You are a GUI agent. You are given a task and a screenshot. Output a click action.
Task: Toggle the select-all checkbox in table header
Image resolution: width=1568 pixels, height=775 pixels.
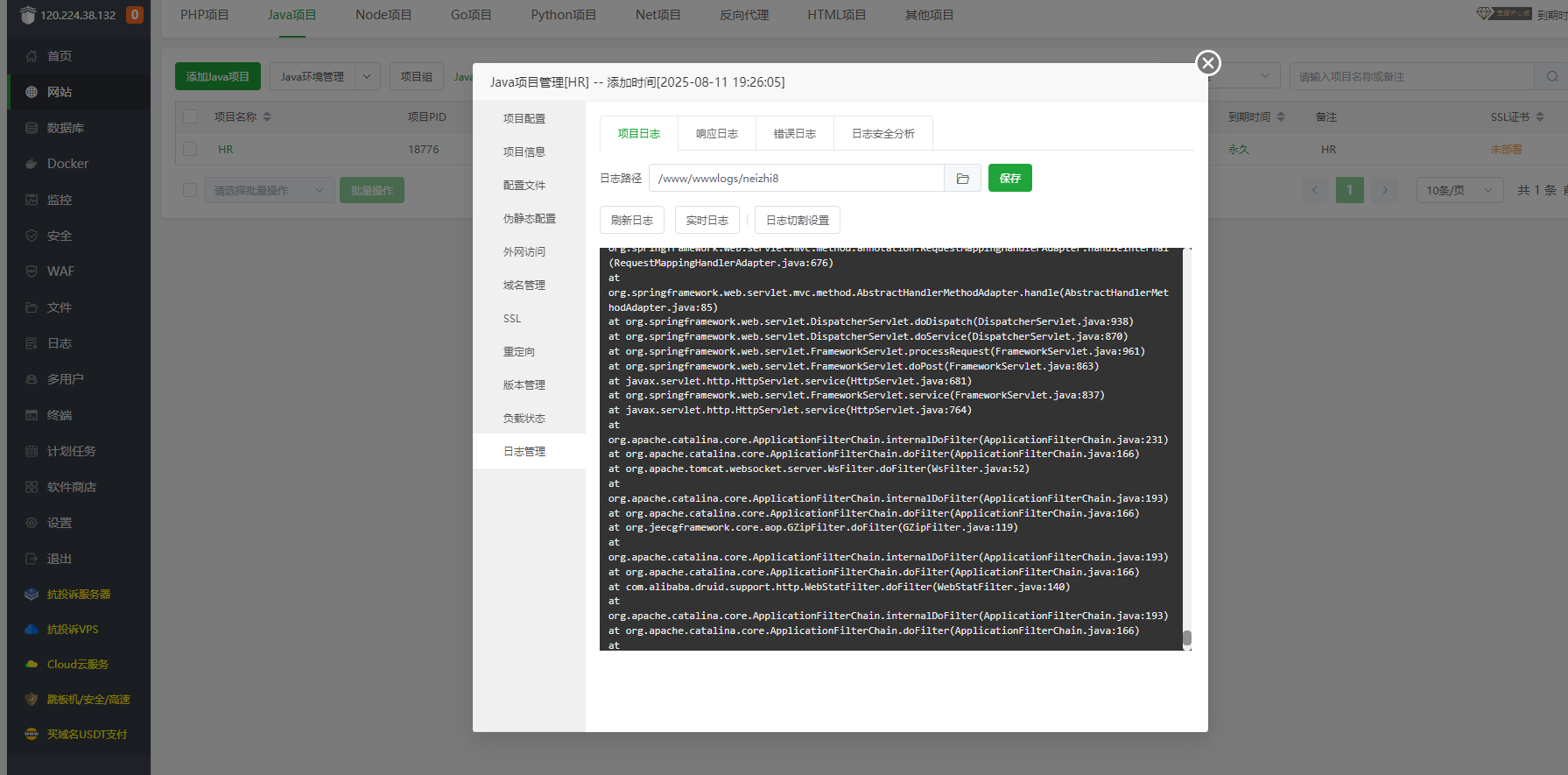click(190, 116)
